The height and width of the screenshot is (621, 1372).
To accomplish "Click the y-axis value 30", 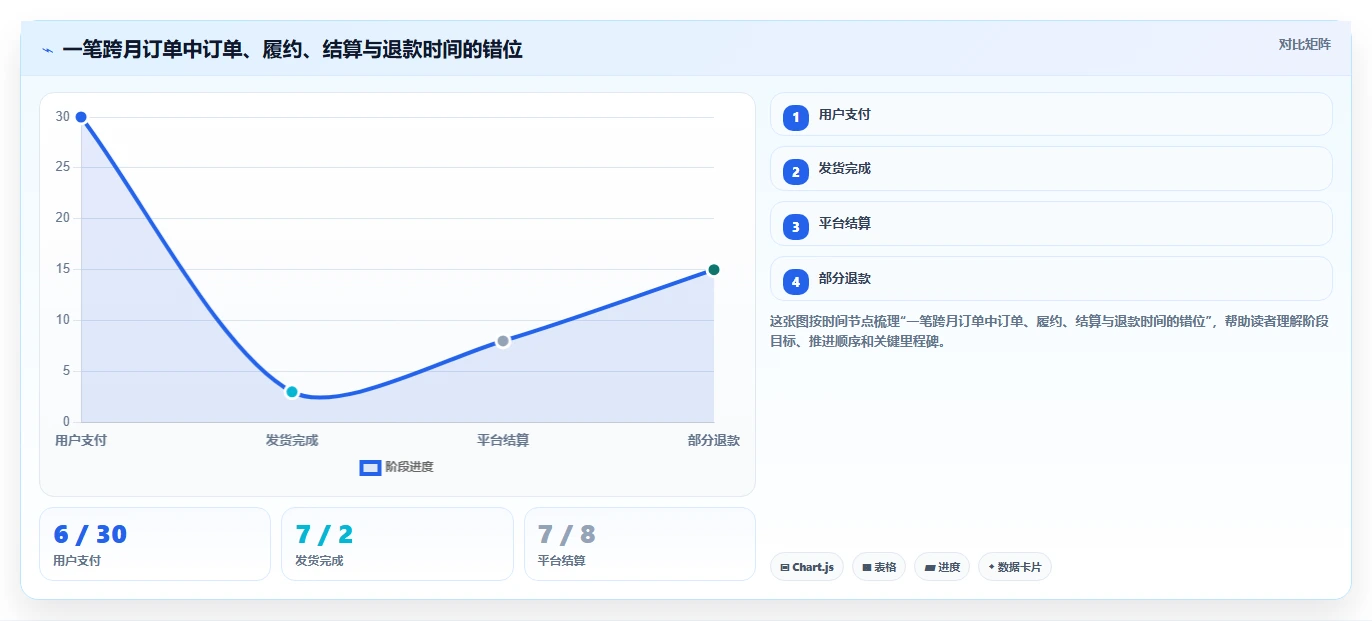I will [x=63, y=117].
